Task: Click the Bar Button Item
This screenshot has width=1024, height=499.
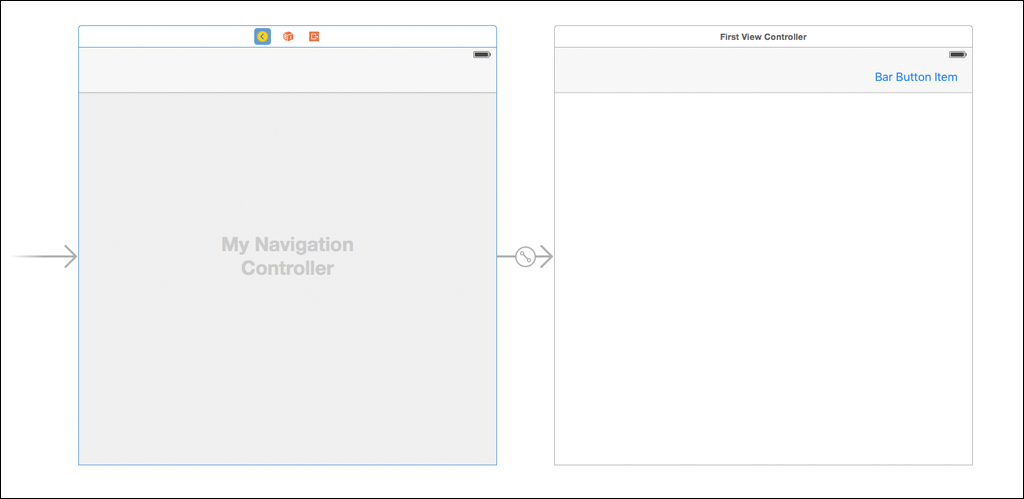Action: pyautogui.click(x=916, y=77)
